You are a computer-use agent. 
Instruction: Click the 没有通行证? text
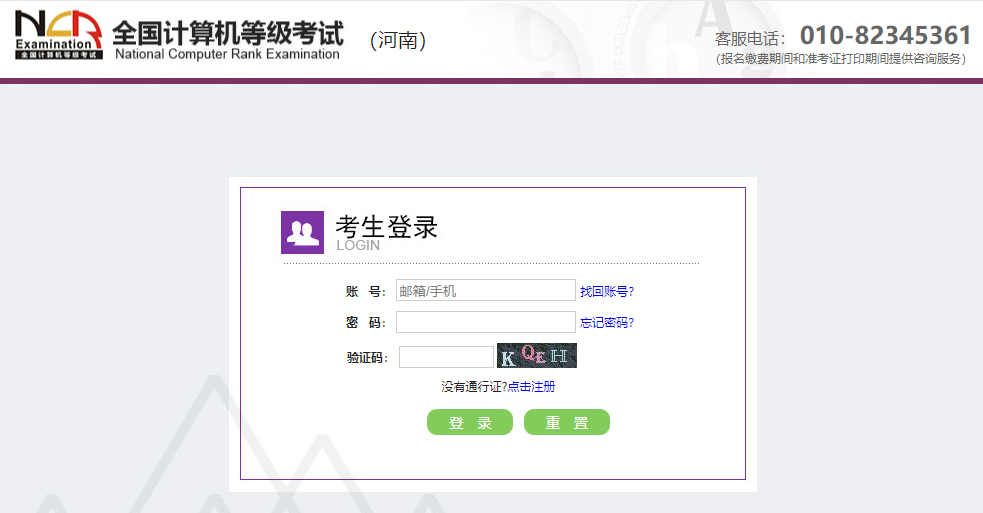474,386
